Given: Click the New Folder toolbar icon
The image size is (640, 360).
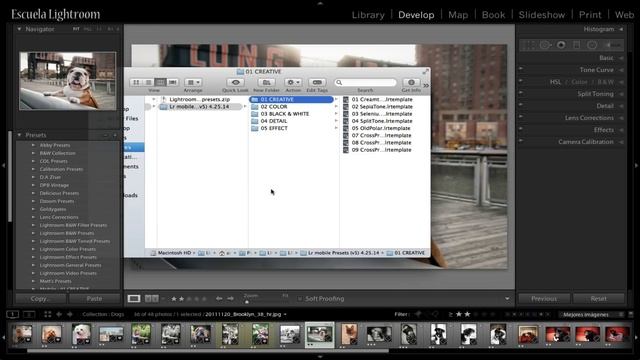Looking at the screenshot, I should [266, 82].
